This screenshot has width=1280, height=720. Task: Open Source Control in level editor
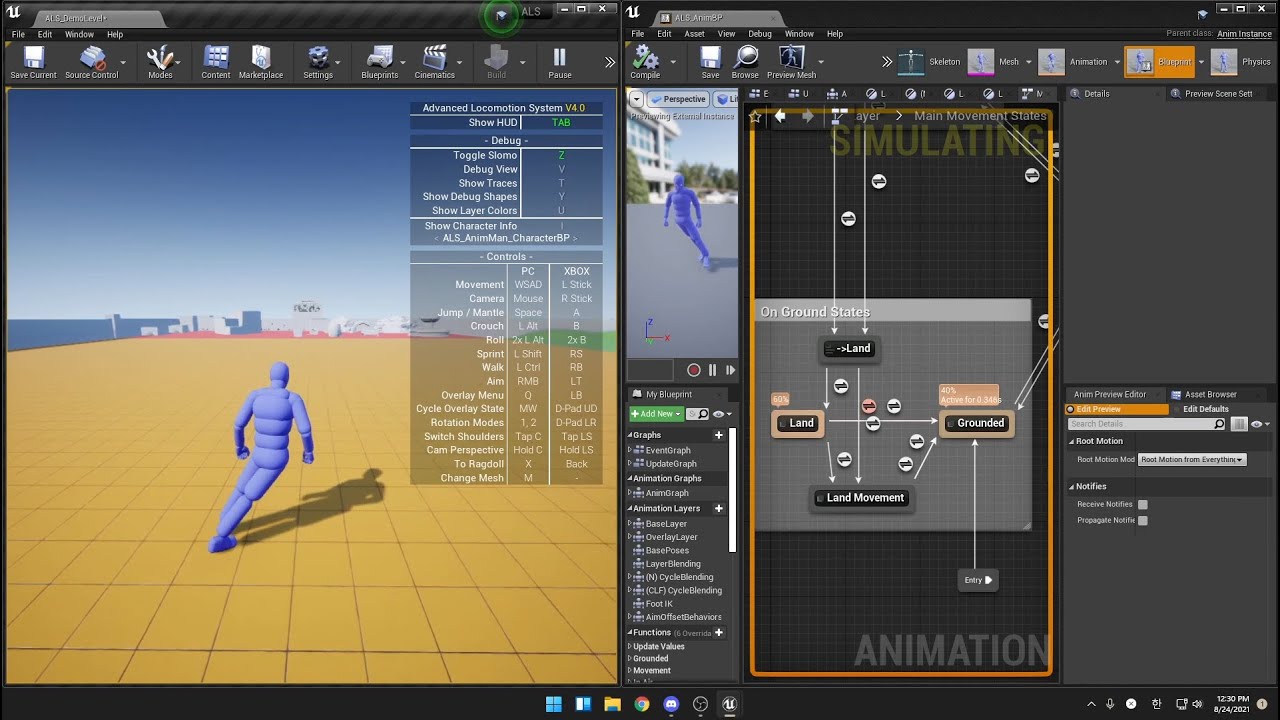92,62
